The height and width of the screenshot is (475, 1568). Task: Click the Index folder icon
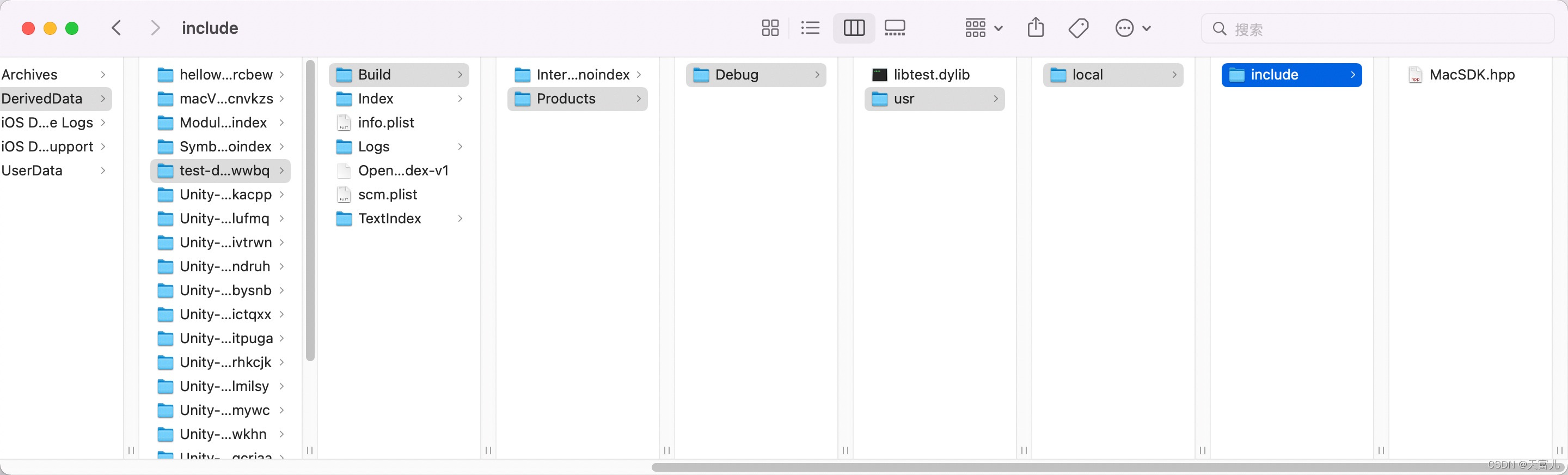pos(344,99)
